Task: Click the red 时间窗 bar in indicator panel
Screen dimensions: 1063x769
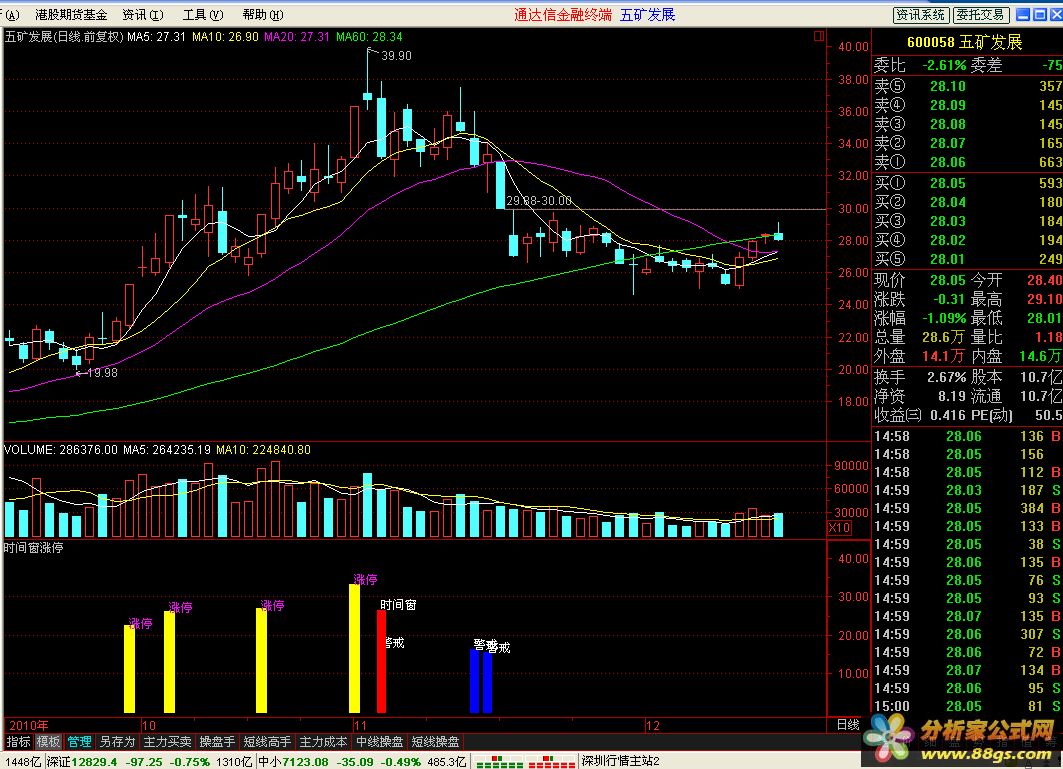Action: click(x=381, y=661)
